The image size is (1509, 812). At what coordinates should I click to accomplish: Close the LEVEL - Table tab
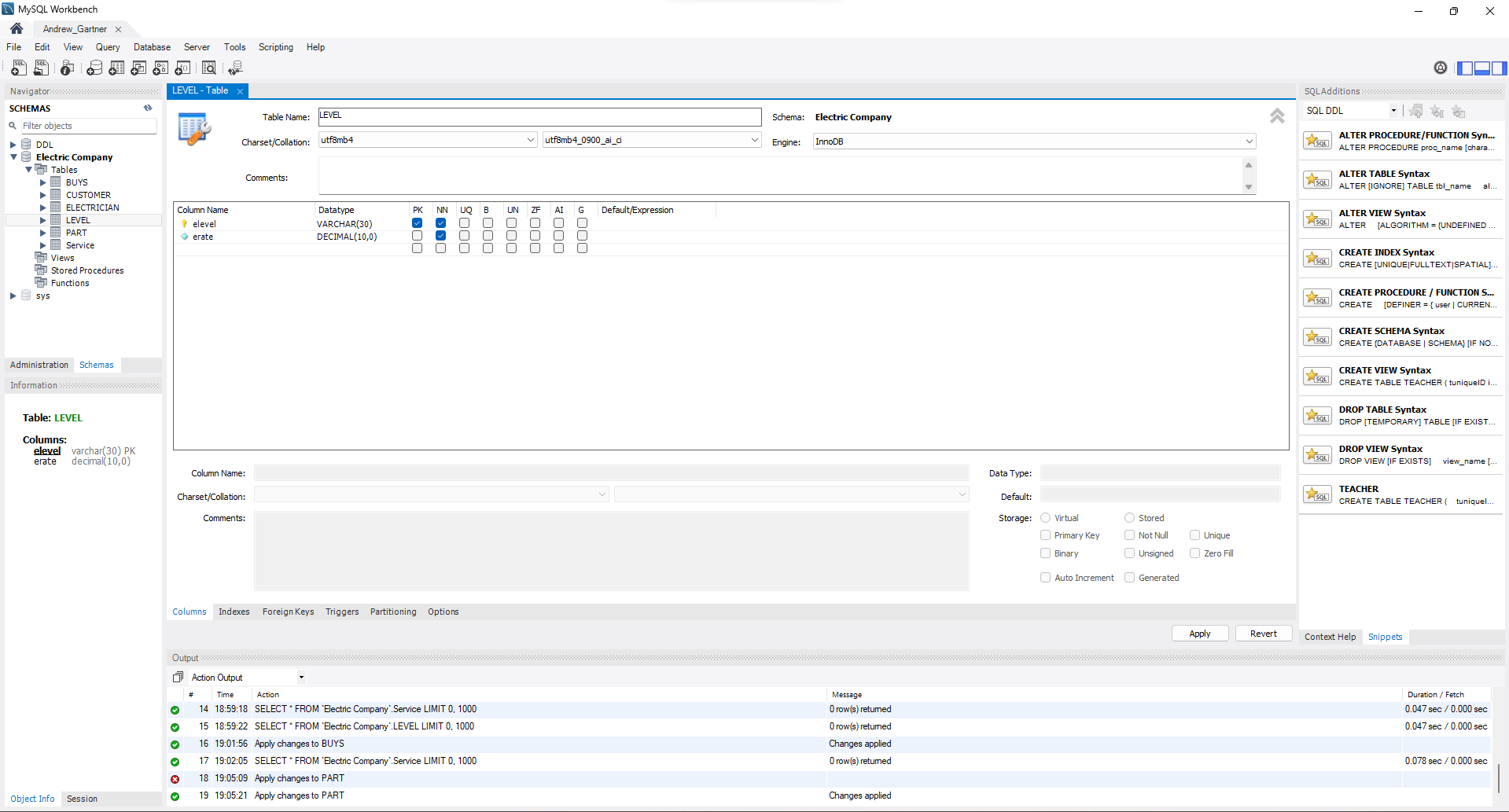pyautogui.click(x=240, y=91)
